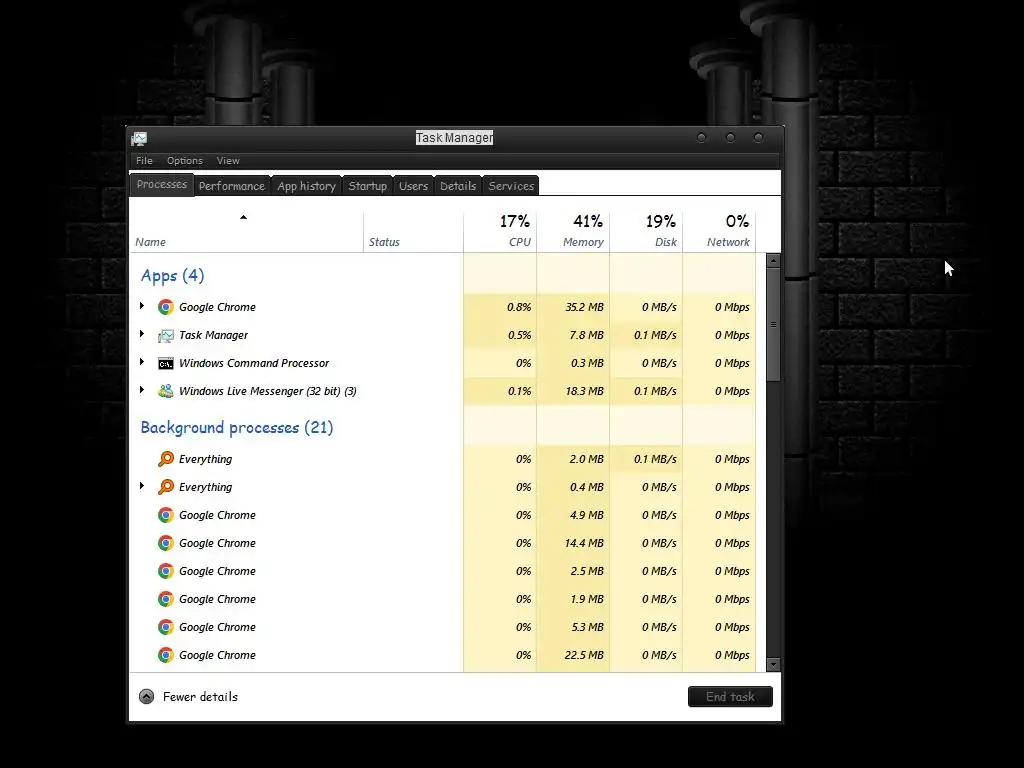
Task: Click the scrollbar up arrow
Action: pyautogui.click(x=773, y=261)
